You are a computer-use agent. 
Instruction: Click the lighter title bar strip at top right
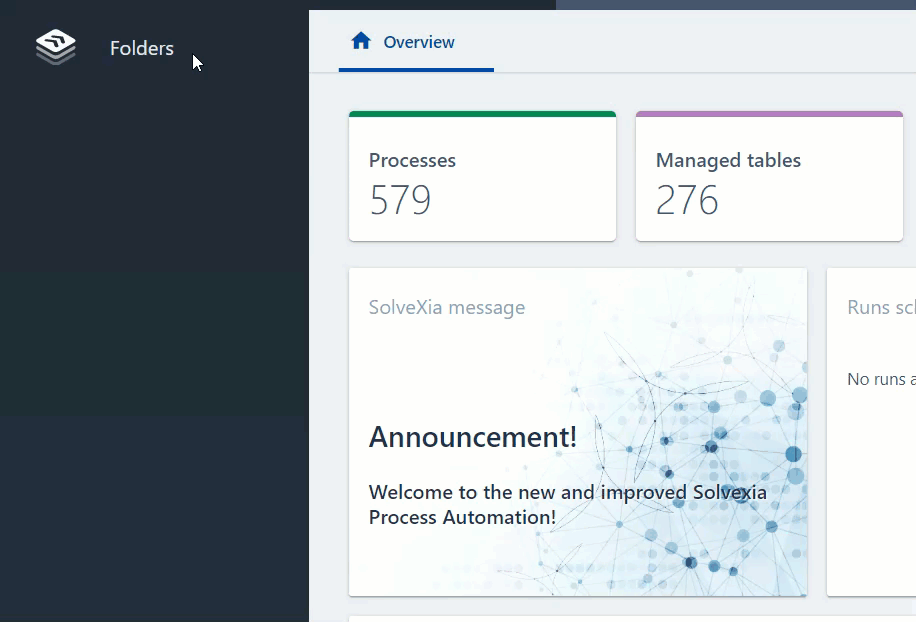point(735,5)
